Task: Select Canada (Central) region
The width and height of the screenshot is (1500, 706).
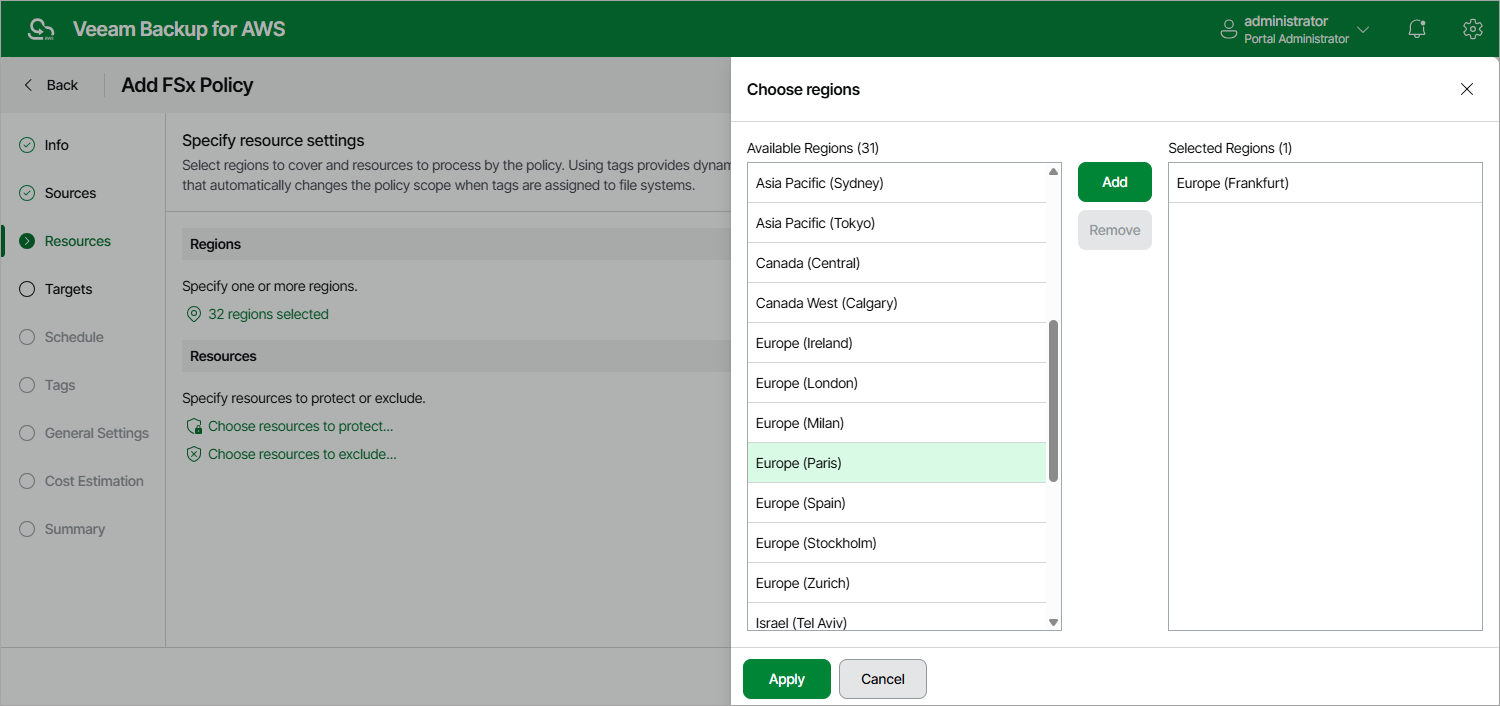Action: (x=897, y=263)
